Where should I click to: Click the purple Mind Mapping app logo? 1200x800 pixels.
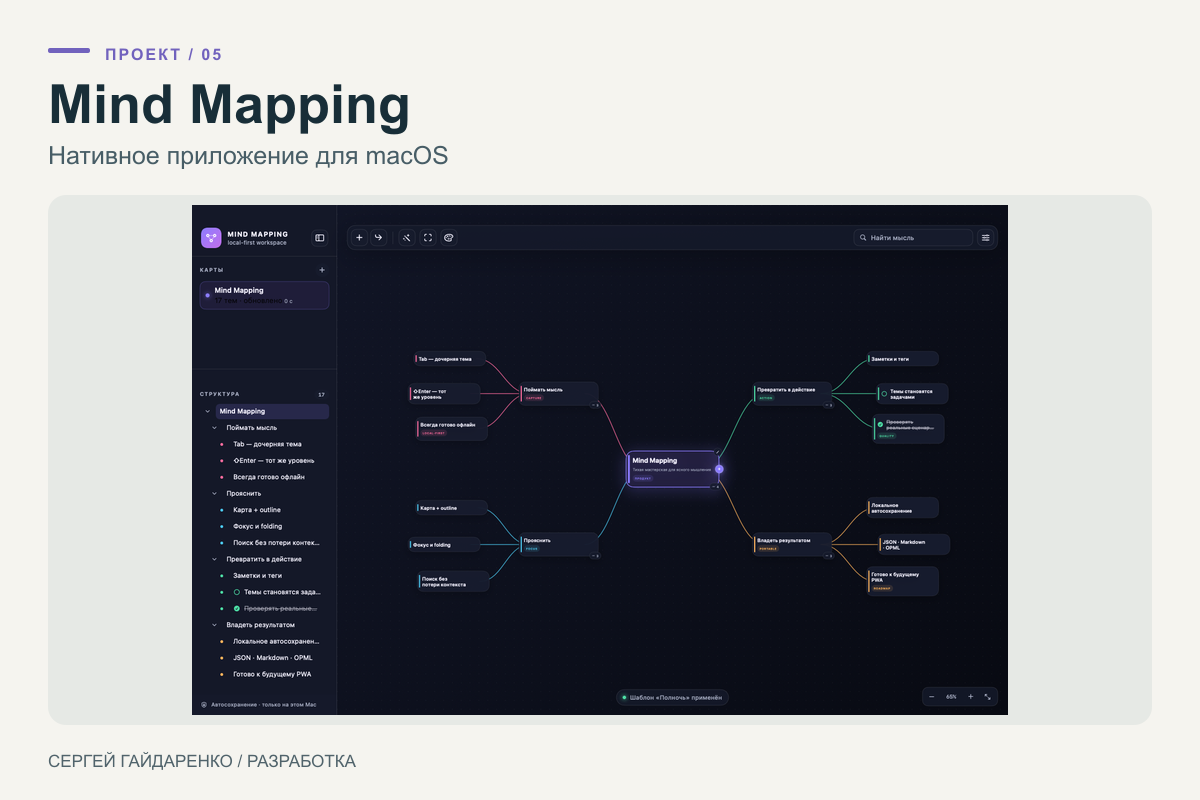coord(211,238)
